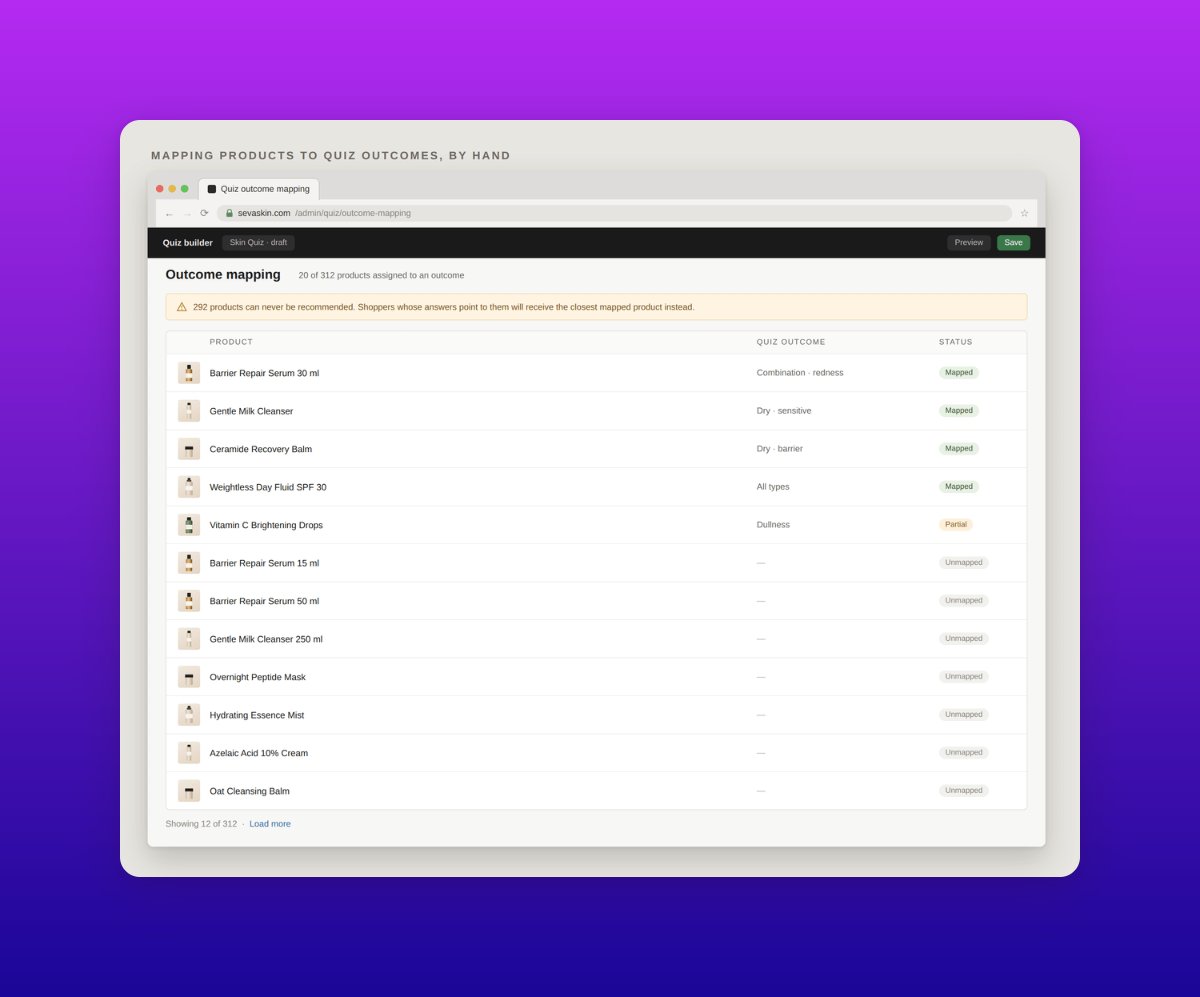This screenshot has height=997, width=1200.
Task: Open Barrier Repair Serum 30 ml thumbnail
Action: 189,373
